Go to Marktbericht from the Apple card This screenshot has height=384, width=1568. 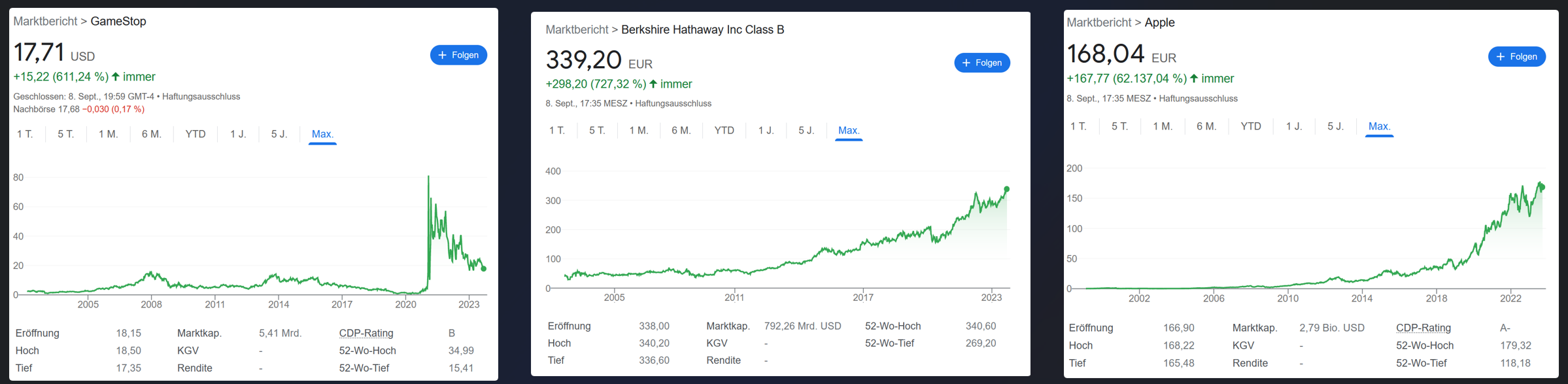(x=1099, y=22)
